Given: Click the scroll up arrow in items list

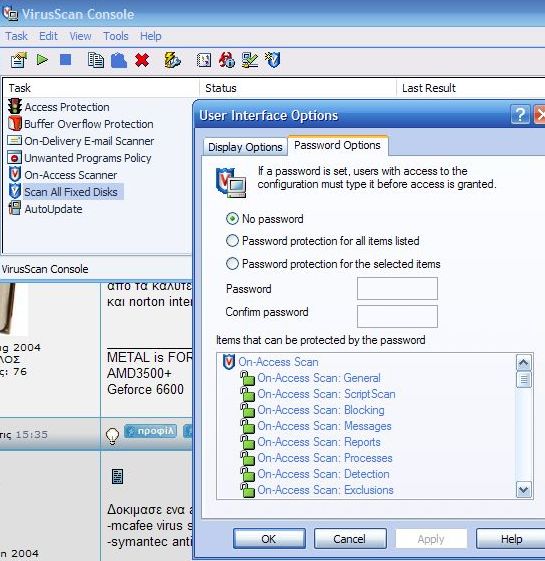Looking at the screenshot, I should [524, 363].
